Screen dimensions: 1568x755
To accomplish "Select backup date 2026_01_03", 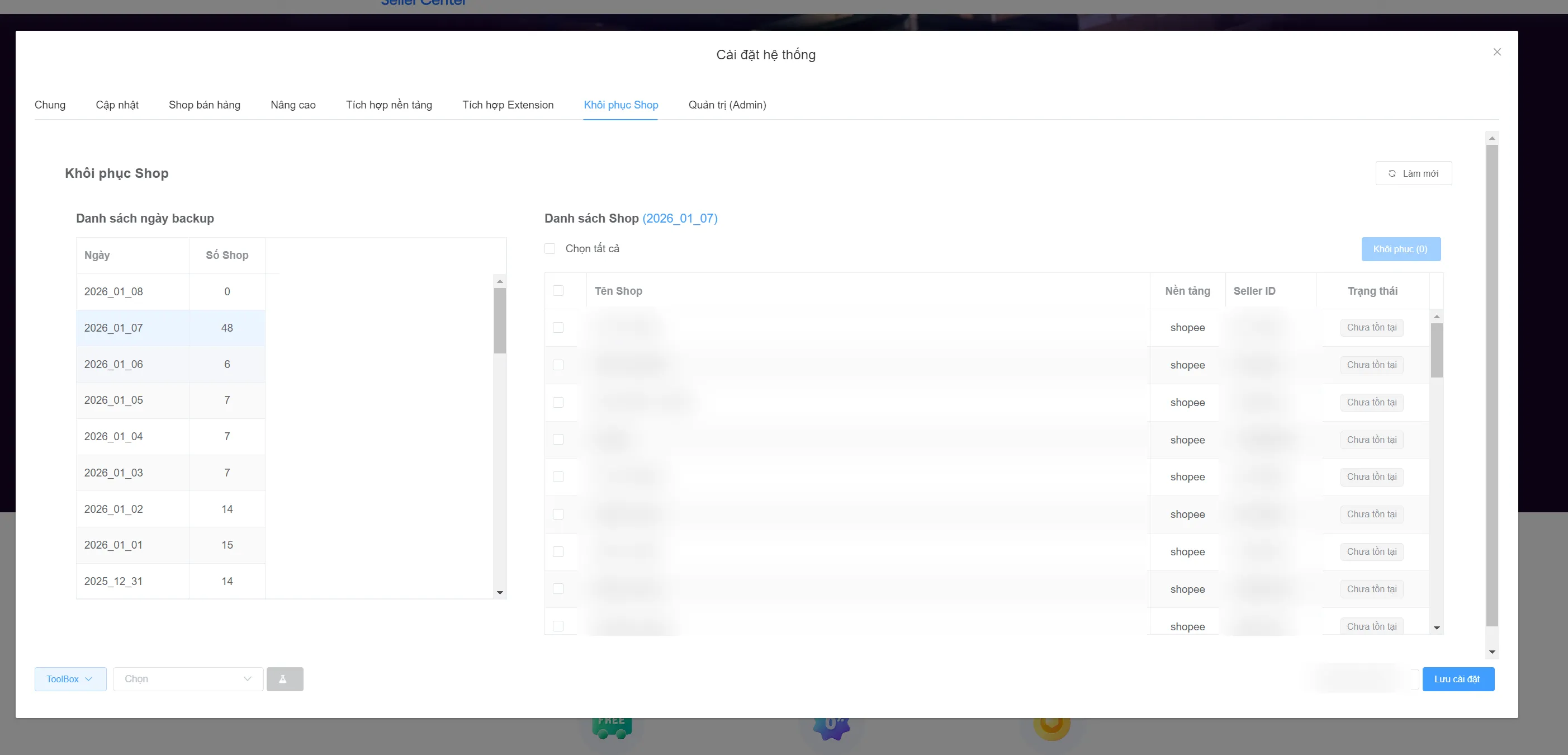I will click(170, 473).
